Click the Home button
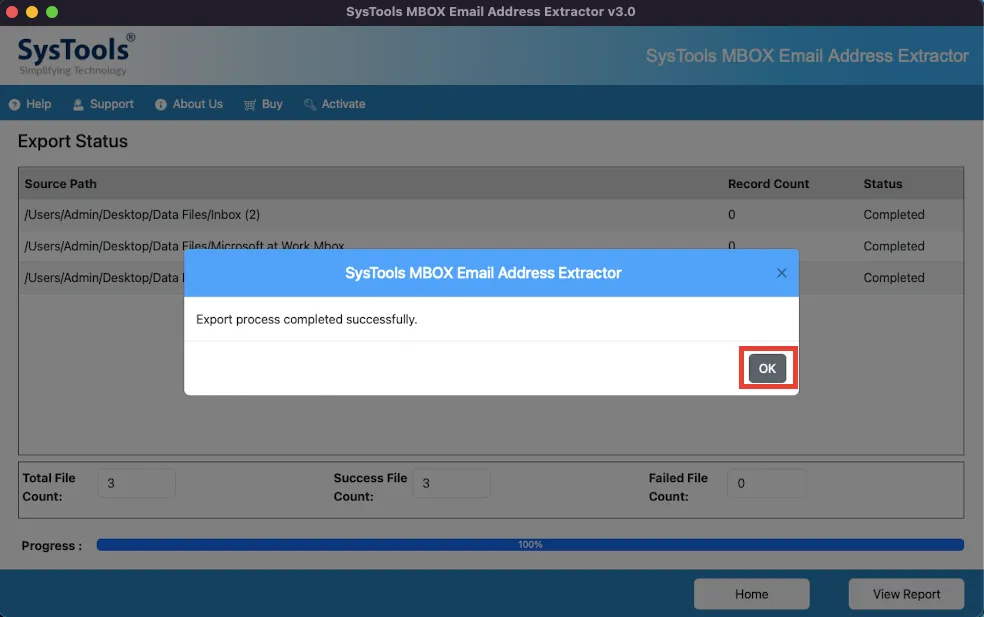This screenshot has width=984, height=617. pyautogui.click(x=751, y=594)
